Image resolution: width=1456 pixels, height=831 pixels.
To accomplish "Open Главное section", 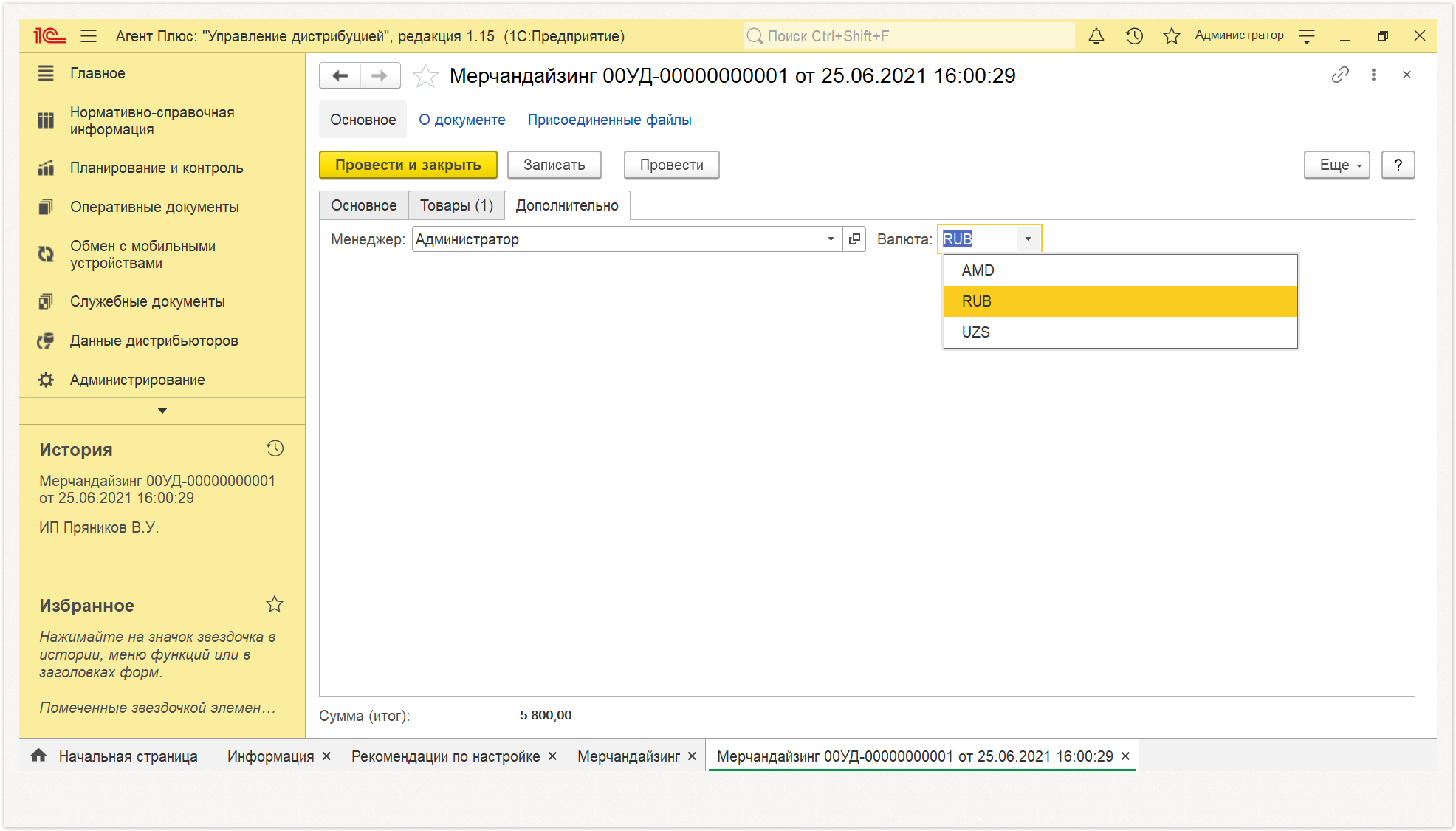I will [97, 73].
